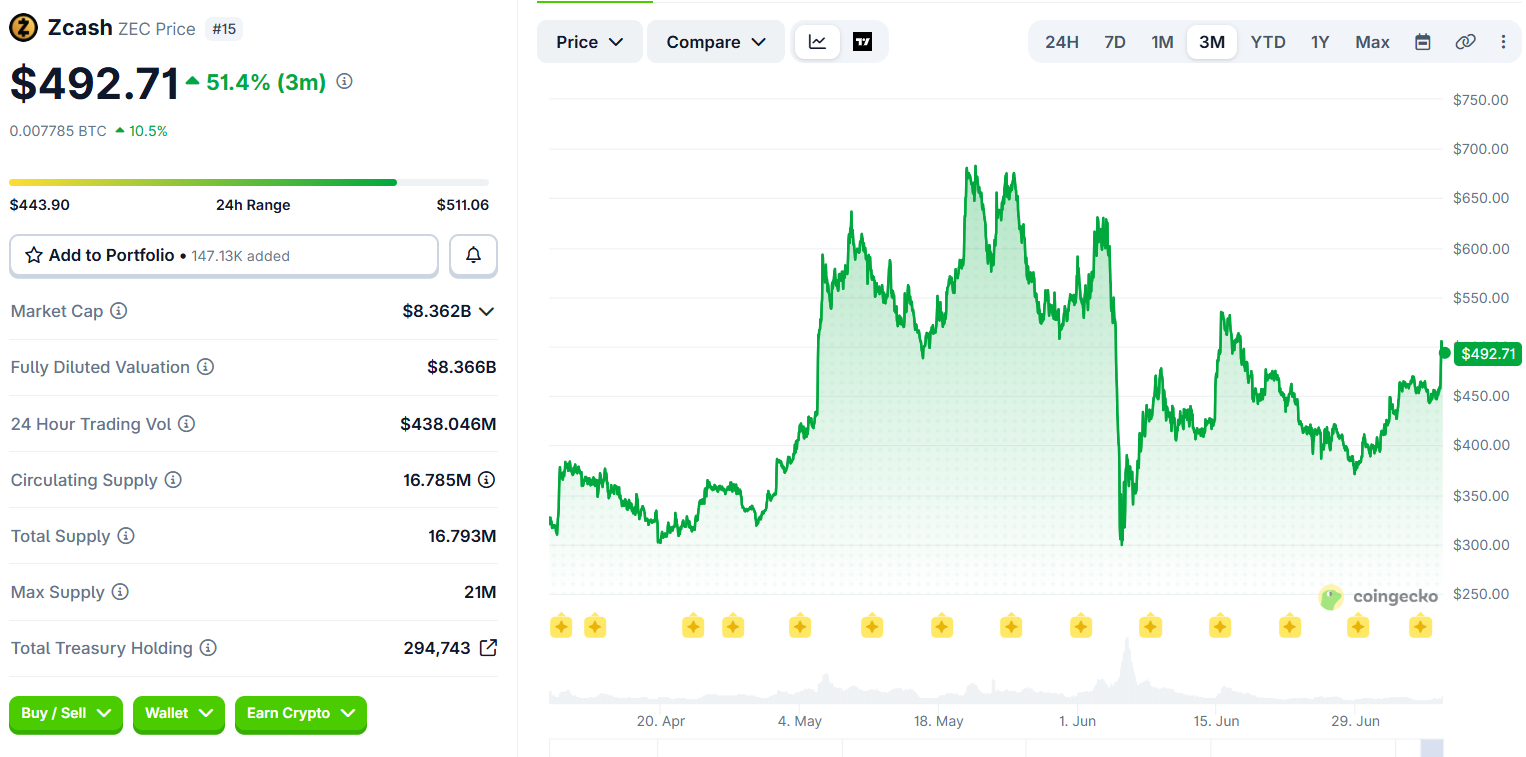
Task: Click the 18. May date axis label
Action: pyautogui.click(x=938, y=721)
